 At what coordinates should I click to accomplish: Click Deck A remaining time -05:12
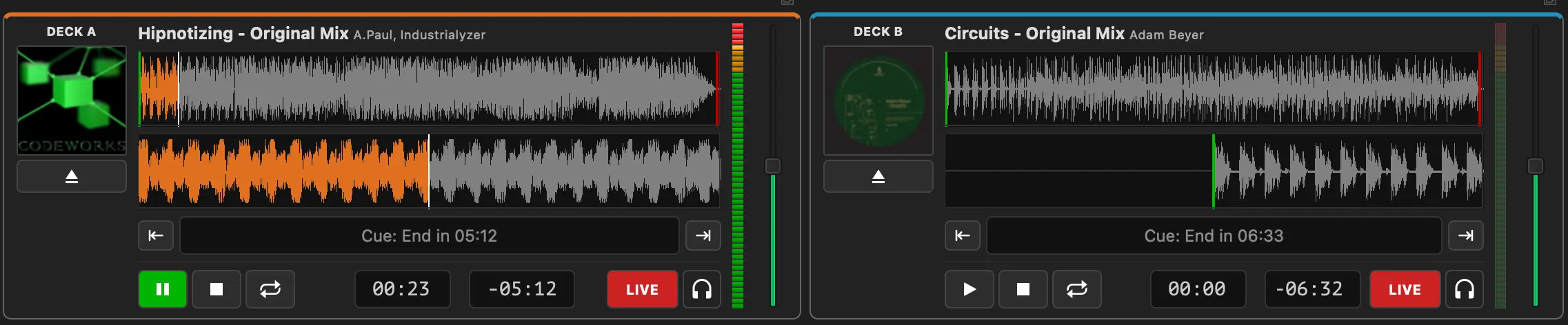[523, 289]
